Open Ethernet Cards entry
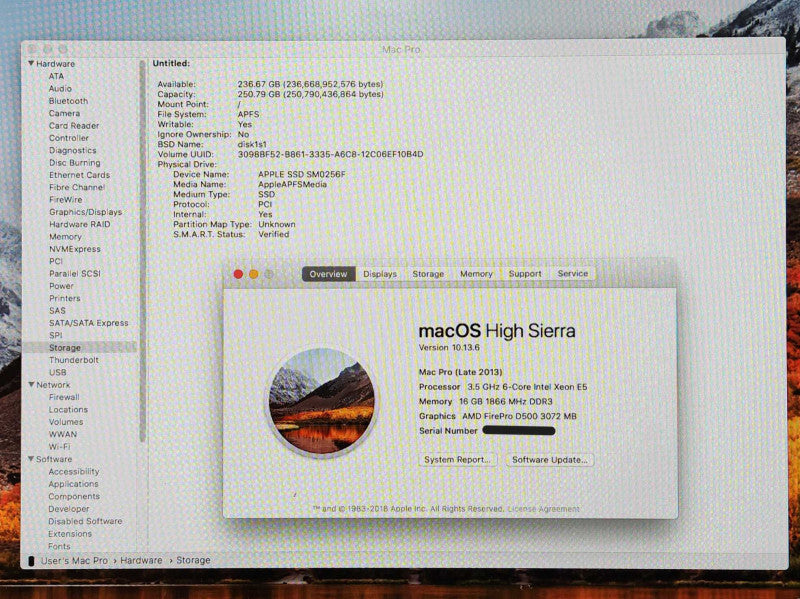The image size is (800, 599). tap(79, 175)
